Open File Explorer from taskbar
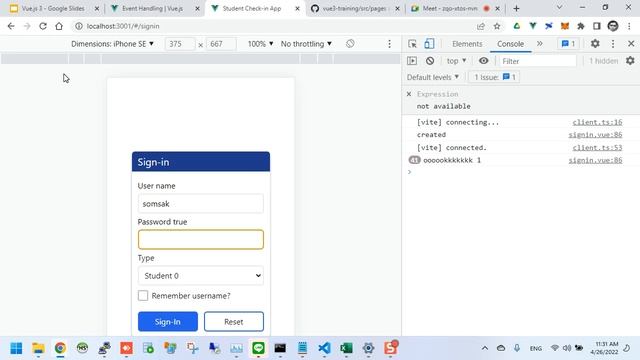 [38, 348]
